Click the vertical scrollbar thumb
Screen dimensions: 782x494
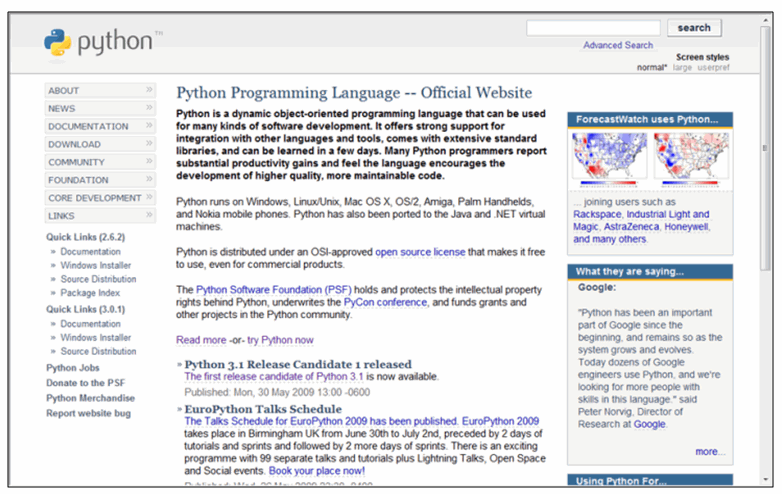(766, 148)
